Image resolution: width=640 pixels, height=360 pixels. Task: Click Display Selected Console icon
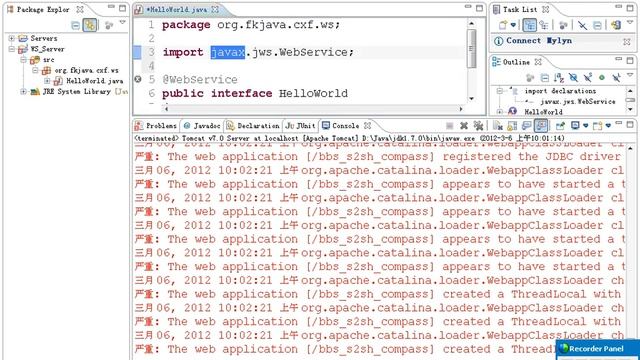pos(575,126)
